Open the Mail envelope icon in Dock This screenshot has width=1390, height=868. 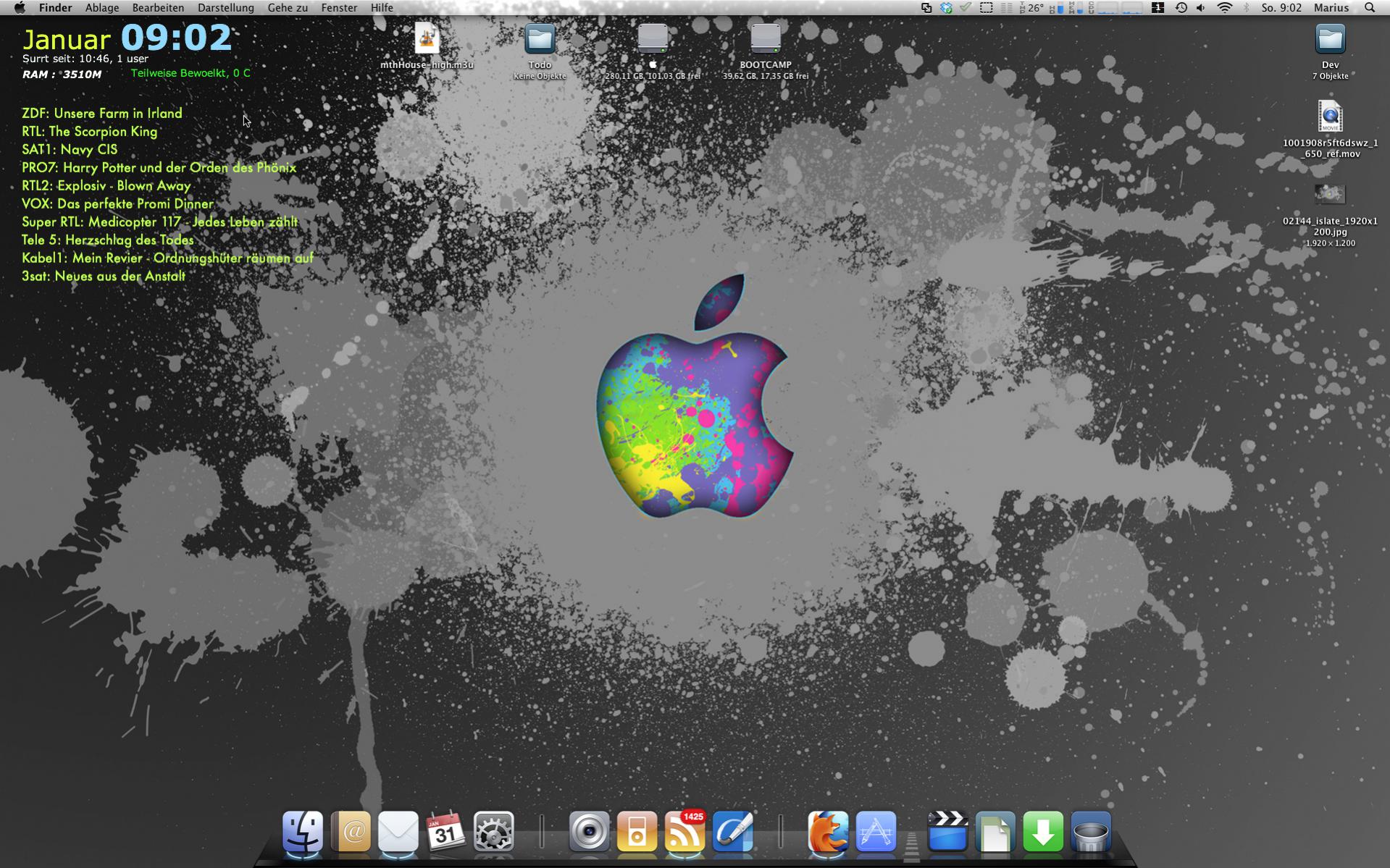tap(398, 831)
